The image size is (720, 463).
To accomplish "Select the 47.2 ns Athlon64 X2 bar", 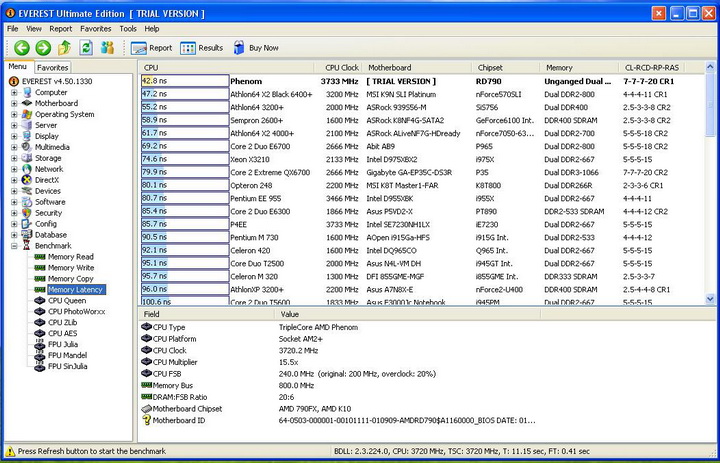I will pos(185,94).
